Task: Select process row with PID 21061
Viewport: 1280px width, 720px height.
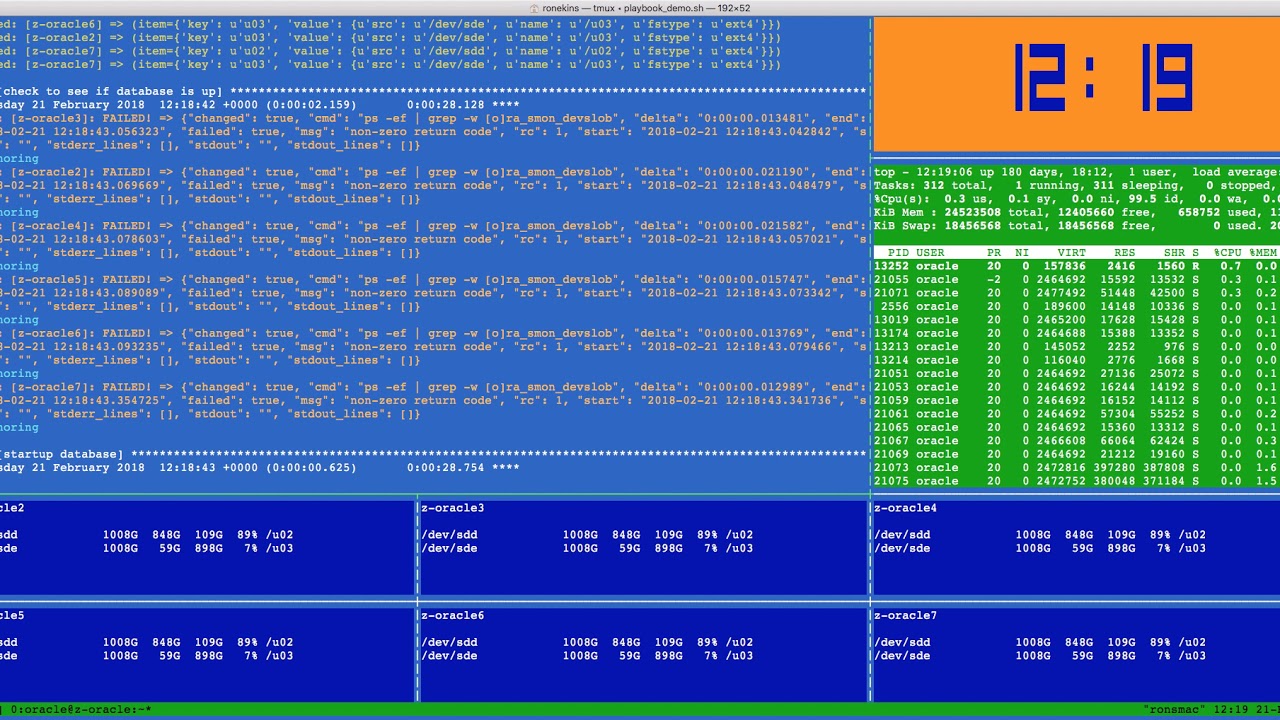Action: click(1077, 414)
